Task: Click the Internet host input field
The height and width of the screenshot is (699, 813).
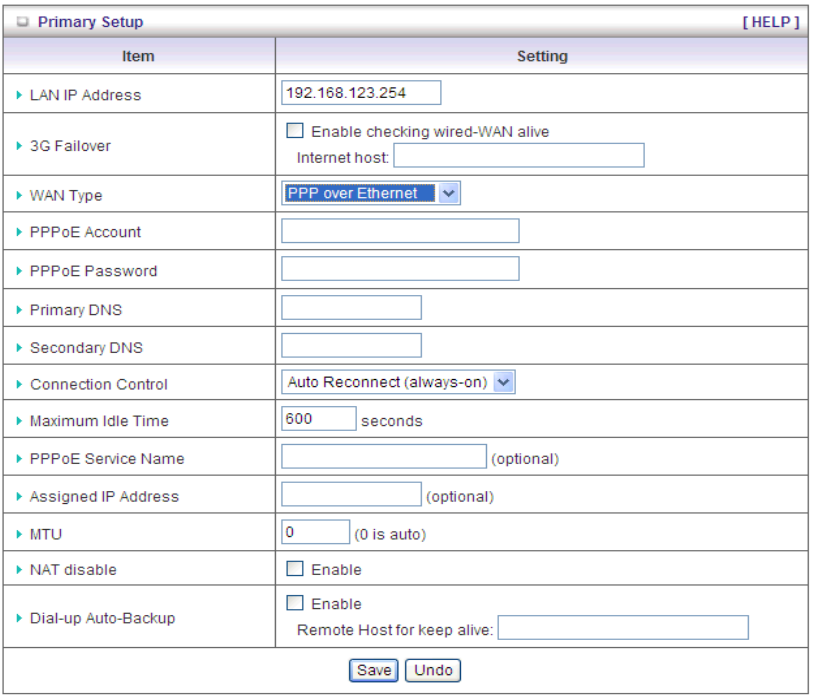Action: point(519,156)
